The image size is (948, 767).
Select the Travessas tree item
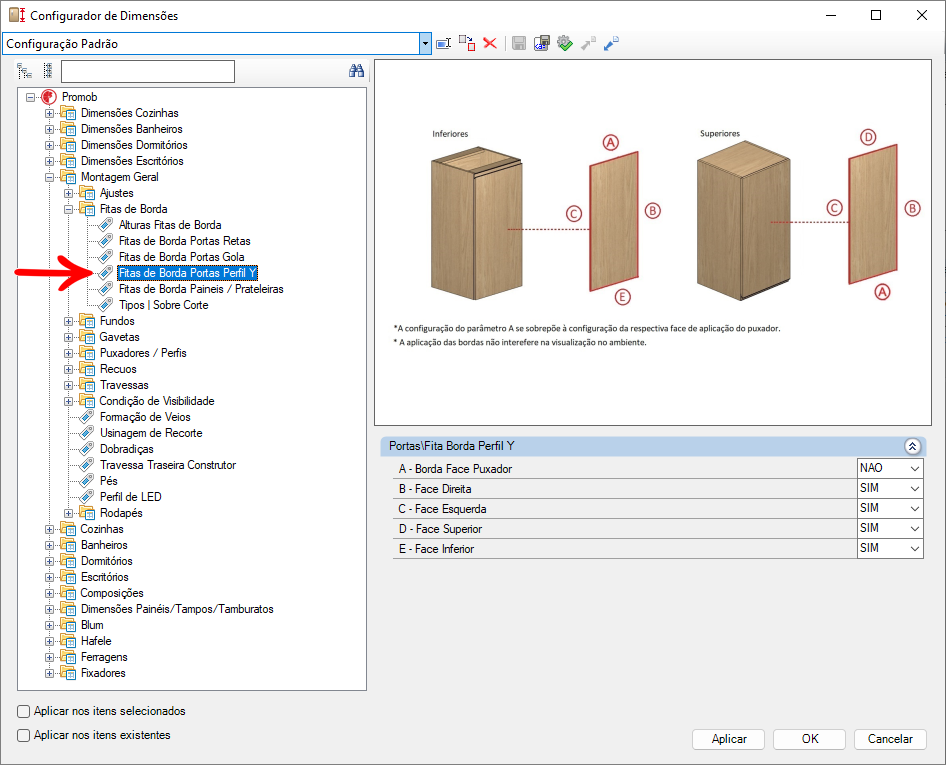[124, 385]
